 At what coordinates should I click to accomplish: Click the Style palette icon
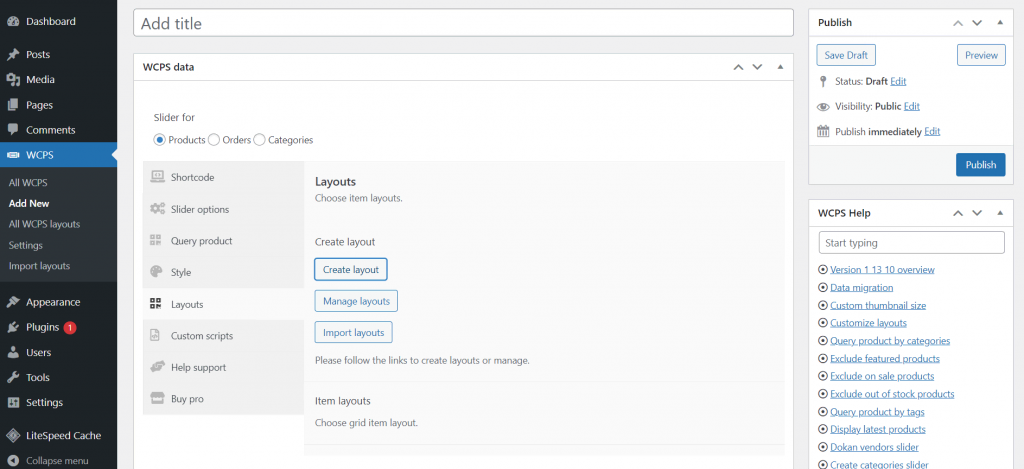pos(156,272)
